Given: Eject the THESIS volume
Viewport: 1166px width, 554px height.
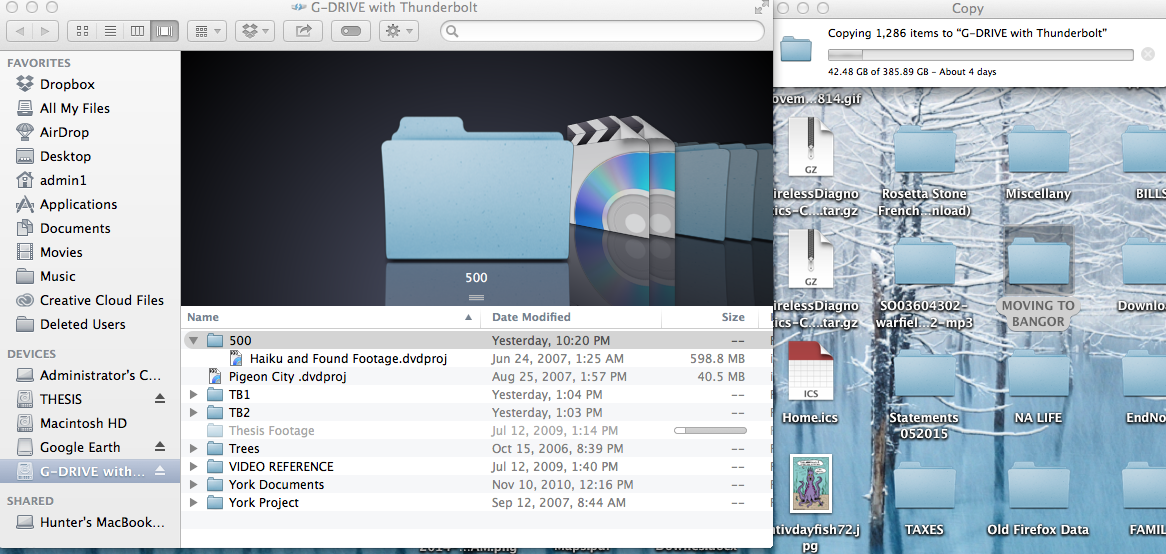Looking at the screenshot, I should tap(160, 399).
